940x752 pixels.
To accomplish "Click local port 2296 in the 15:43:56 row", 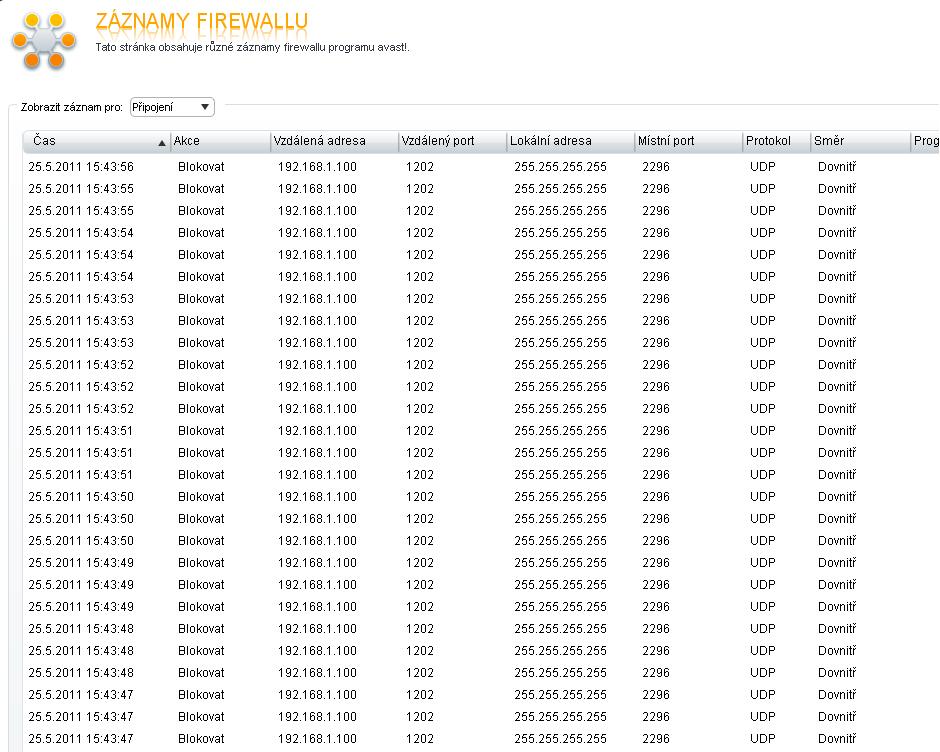I will tap(656, 167).
